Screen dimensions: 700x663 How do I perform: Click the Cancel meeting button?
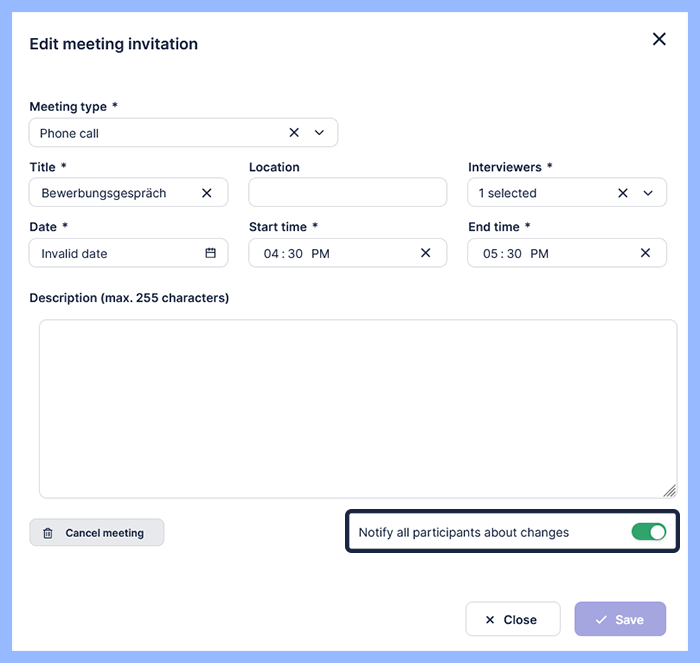pos(96,533)
